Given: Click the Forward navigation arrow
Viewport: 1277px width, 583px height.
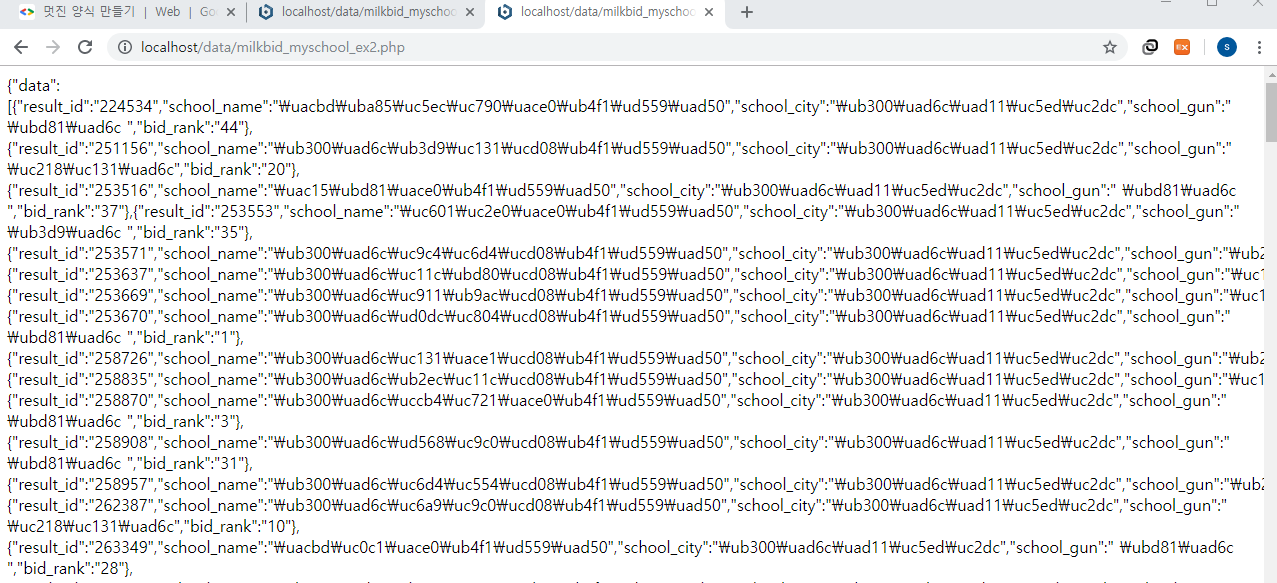Looking at the screenshot, I should [x=53, y=47].
